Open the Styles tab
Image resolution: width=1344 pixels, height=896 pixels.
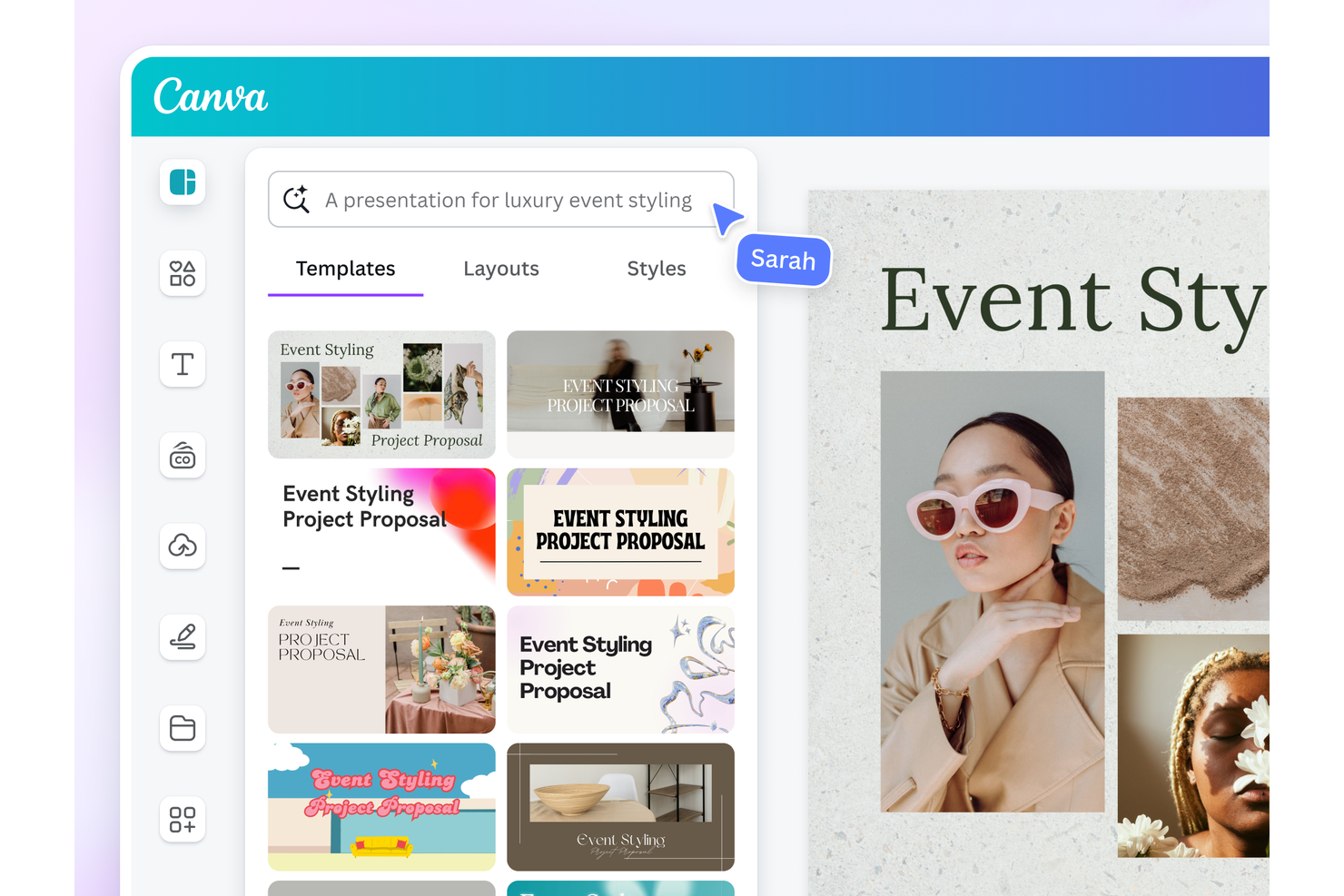(x=657, y=269)
